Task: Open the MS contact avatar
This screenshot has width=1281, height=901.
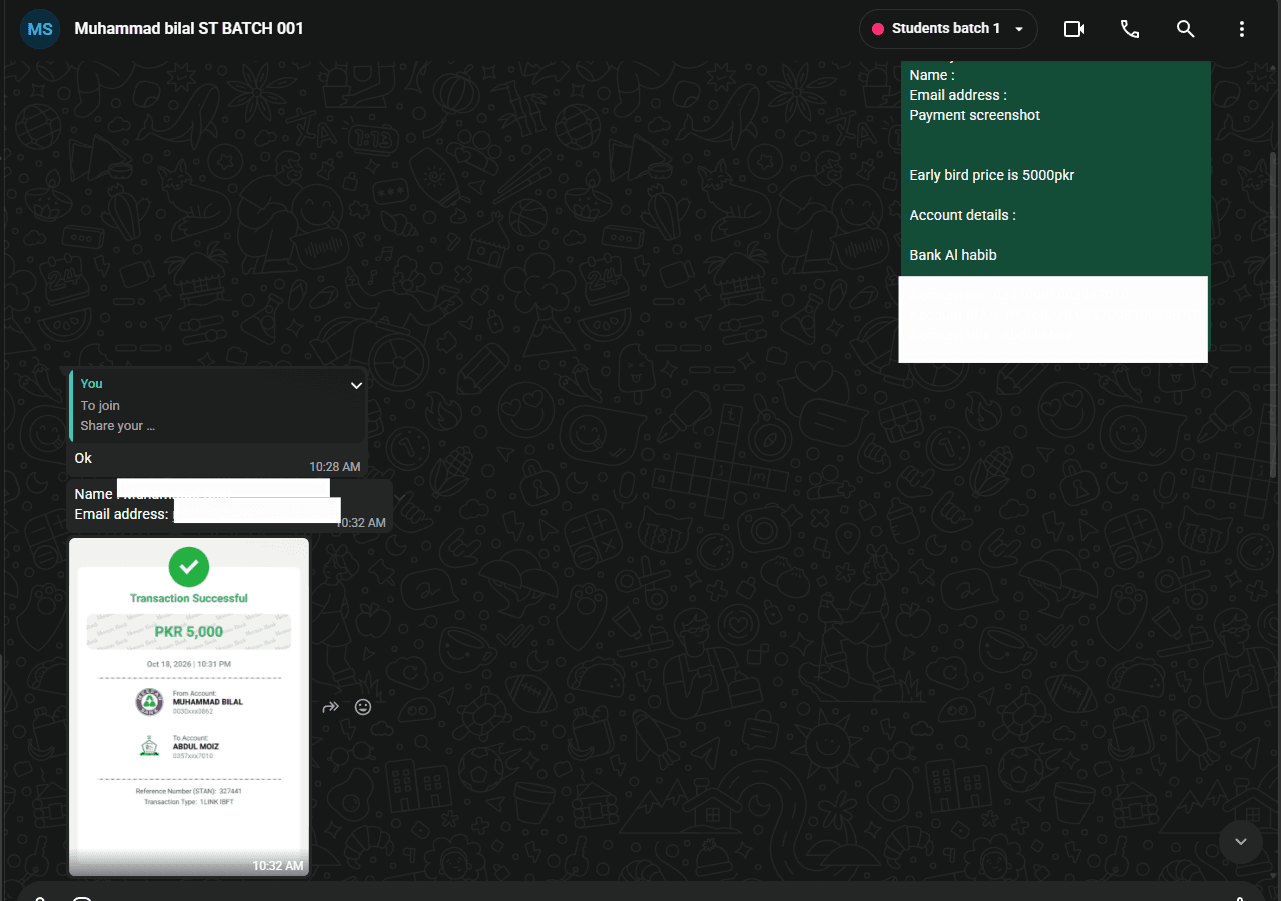Action: (40, 29)
